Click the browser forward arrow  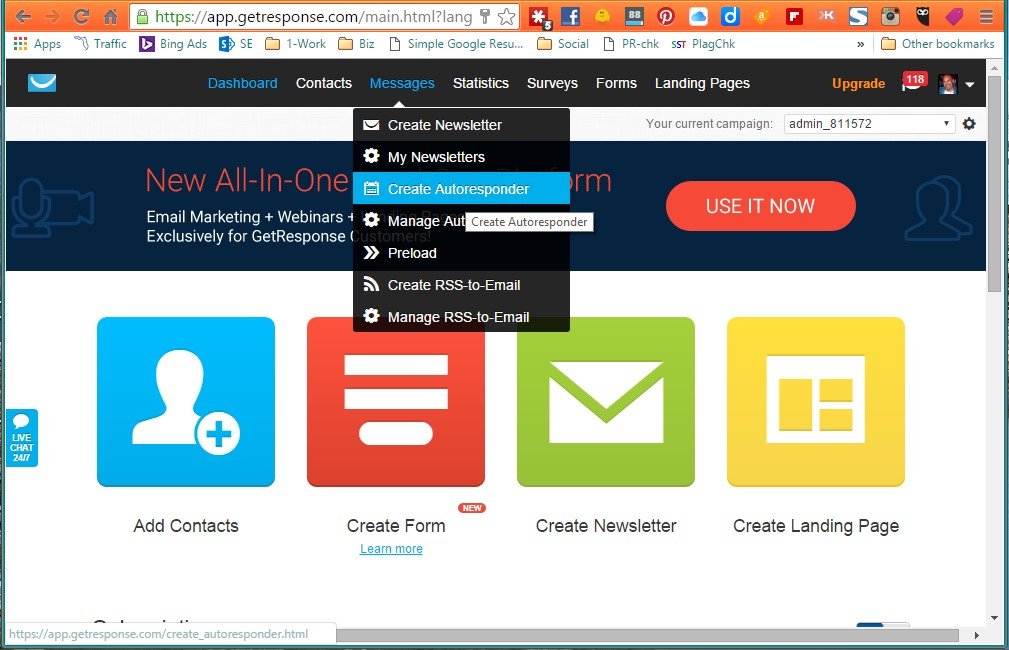(x=52, y=17)
